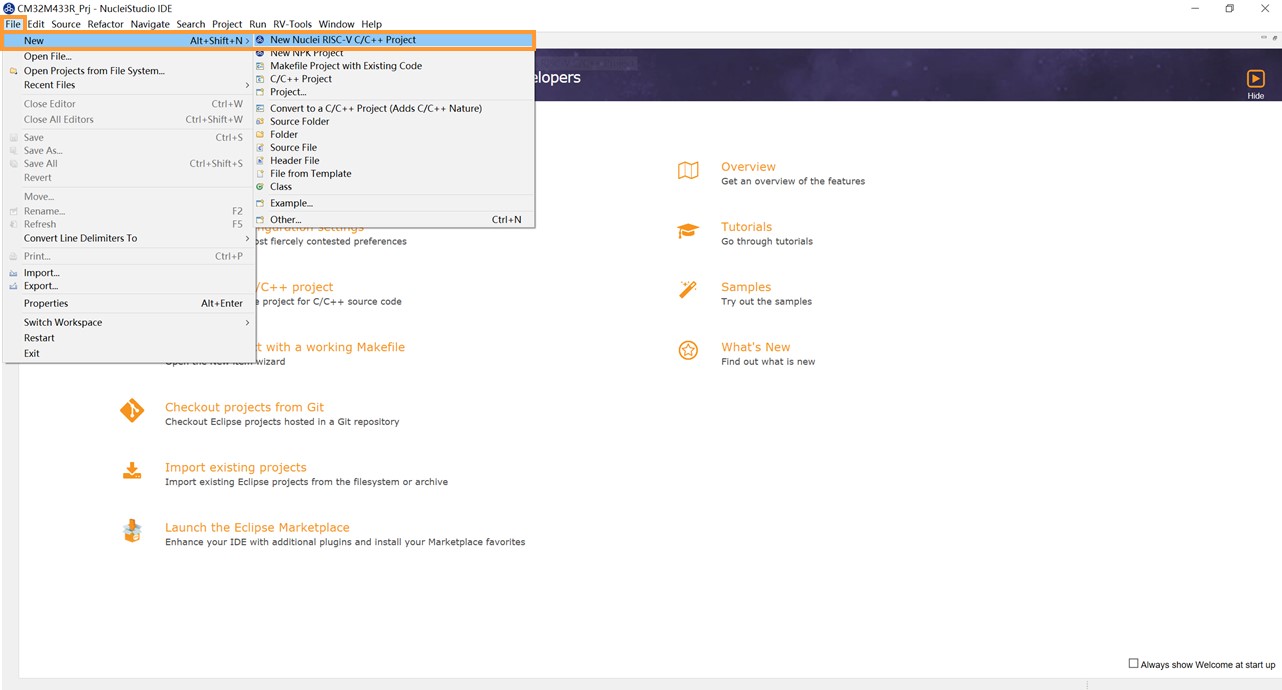This screenshot has width=1282, height=690.
Task: Click the Samples magic wand icon
Action: tap(688, 290)
